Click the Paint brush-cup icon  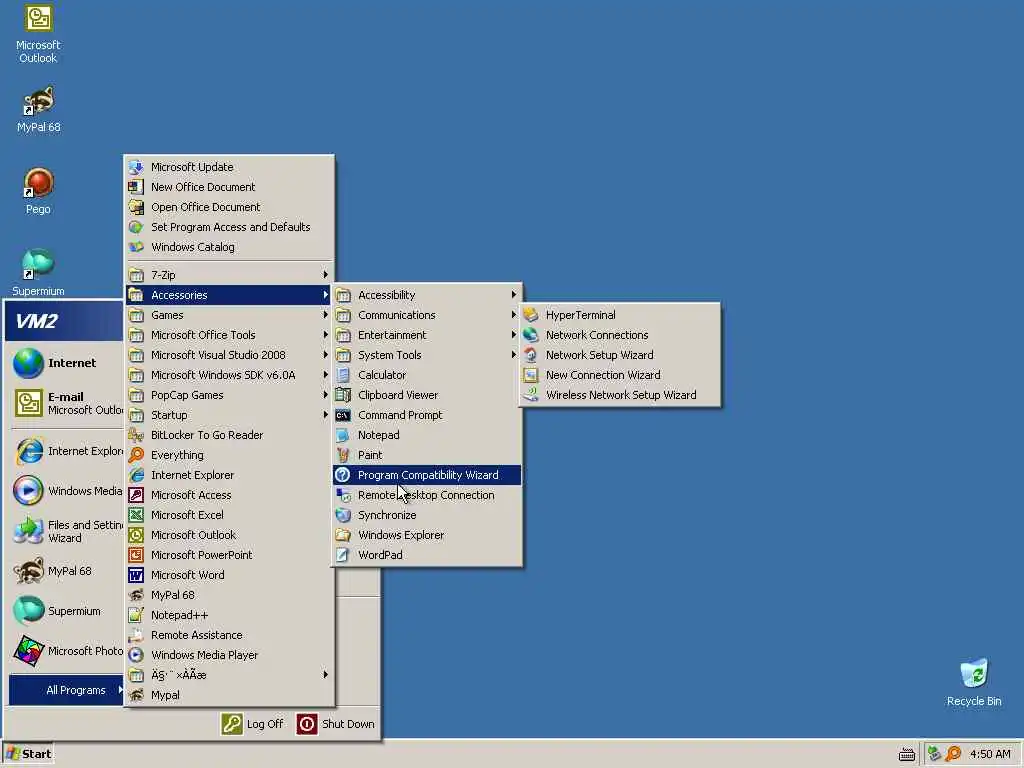click(343, 455)
